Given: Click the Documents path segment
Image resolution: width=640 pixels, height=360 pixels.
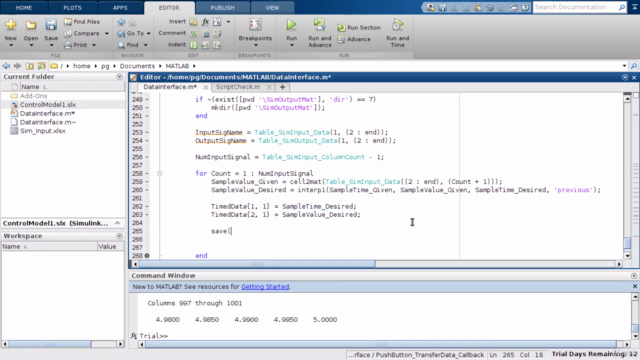Looking at the screenshot, I should coord(137,66).
